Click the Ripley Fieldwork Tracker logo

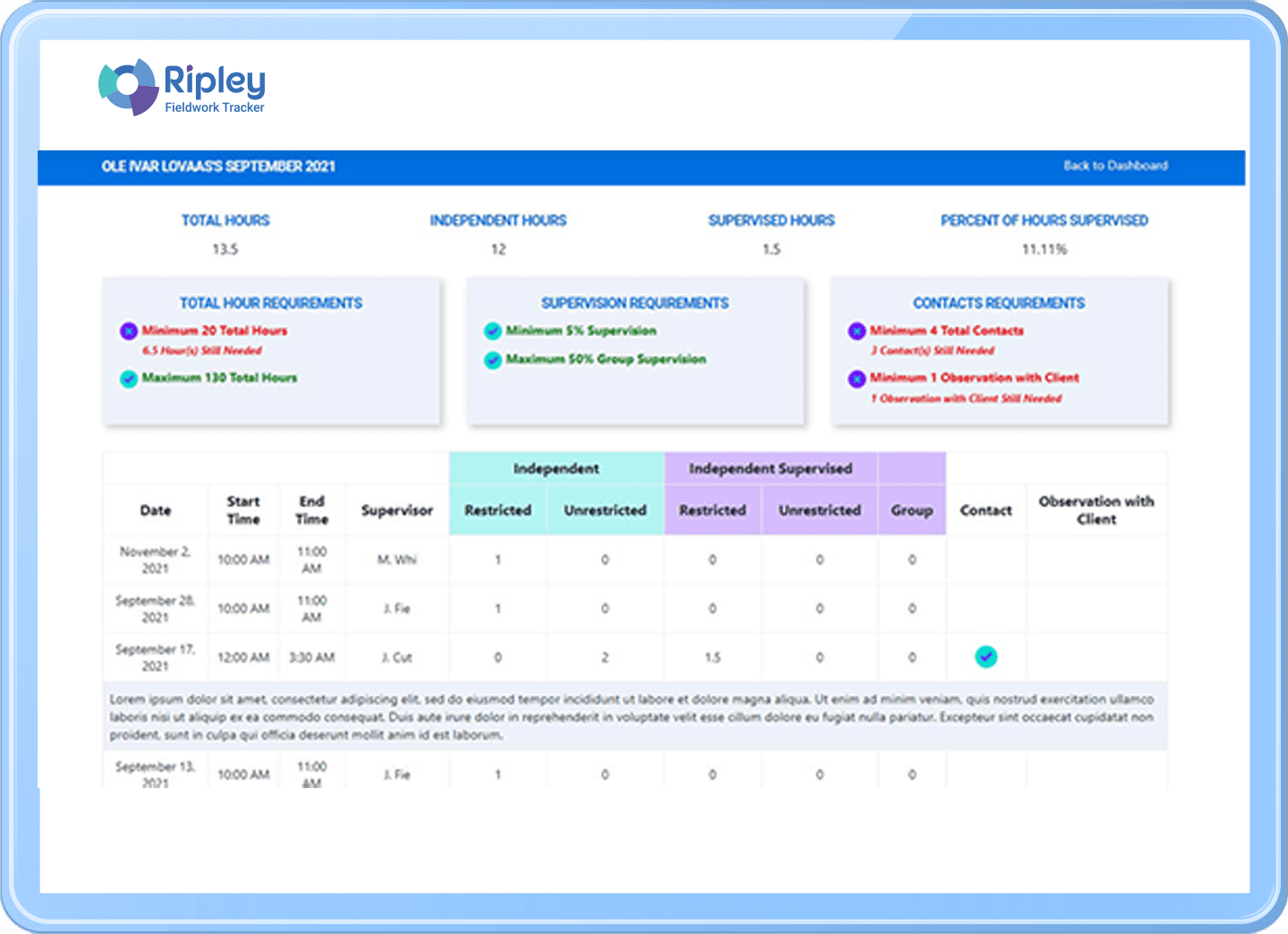pyautogui.click(x=181, y=86)
